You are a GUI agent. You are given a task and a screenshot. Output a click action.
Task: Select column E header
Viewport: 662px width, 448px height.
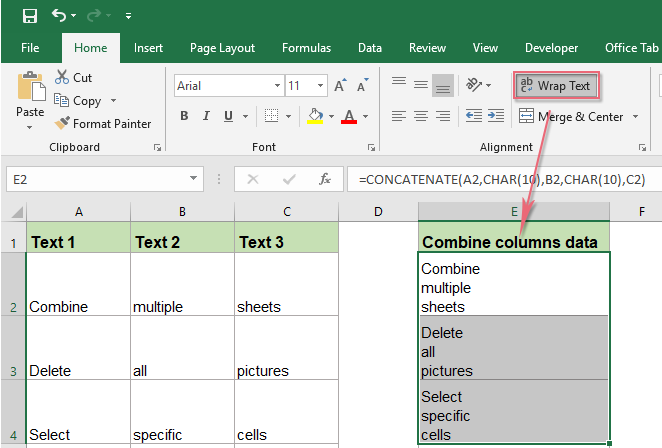[x=514, y=211]
